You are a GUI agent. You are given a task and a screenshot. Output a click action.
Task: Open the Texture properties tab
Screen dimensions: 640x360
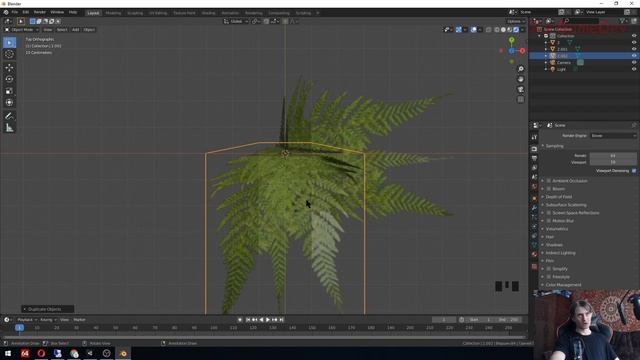tap(534, 266)
